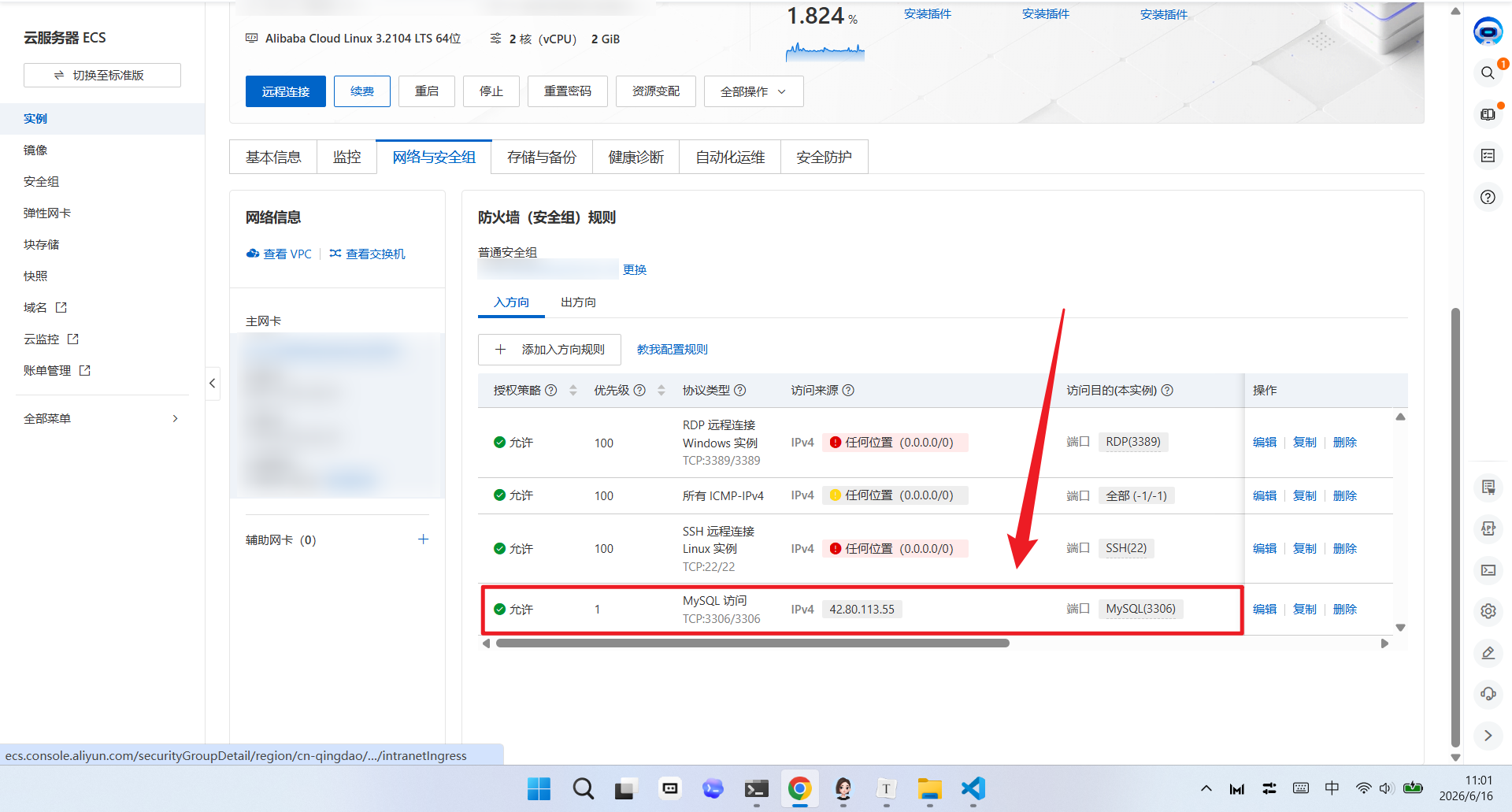This screenshot has width=1512, height=812.
Task: Copy the SSH 22 rule
Action: tap(1305, 549)
